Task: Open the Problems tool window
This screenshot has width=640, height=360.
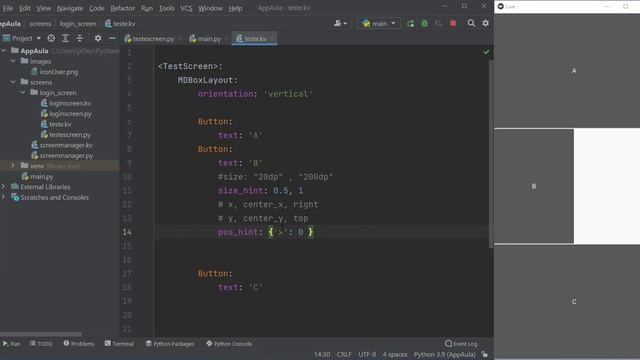Action: point(79,344)
